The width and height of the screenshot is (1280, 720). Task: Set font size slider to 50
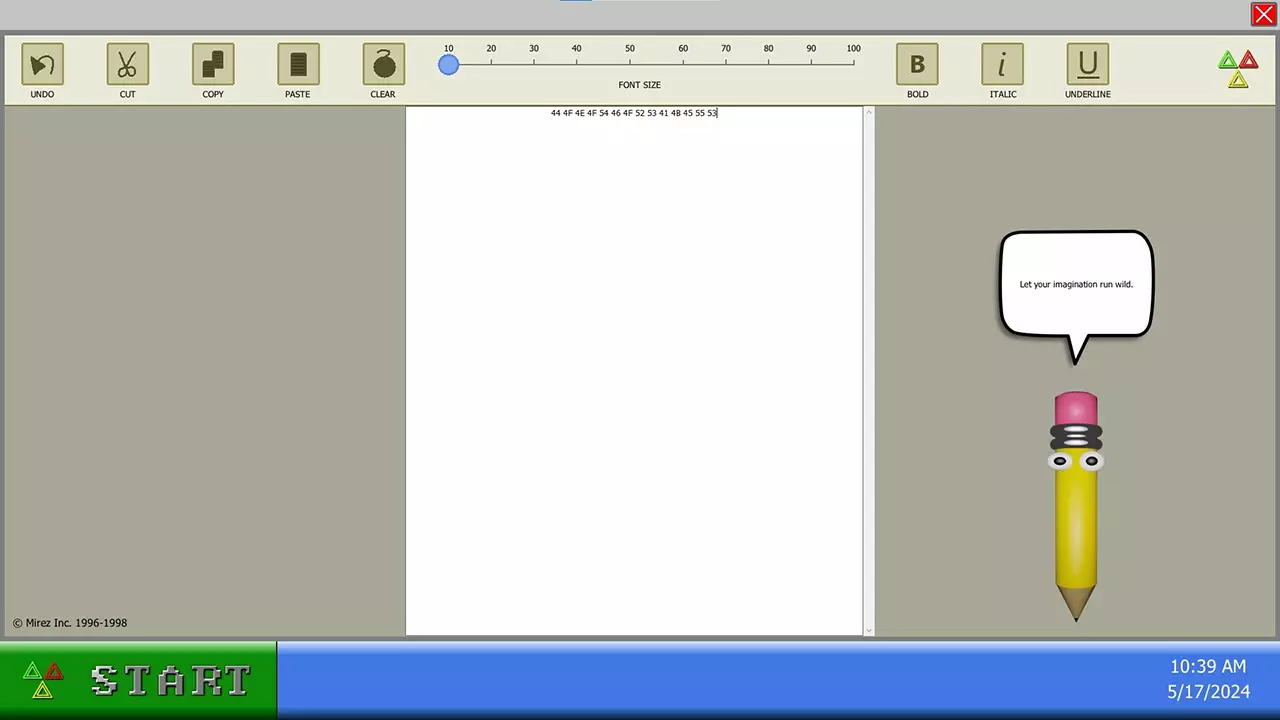630,64
